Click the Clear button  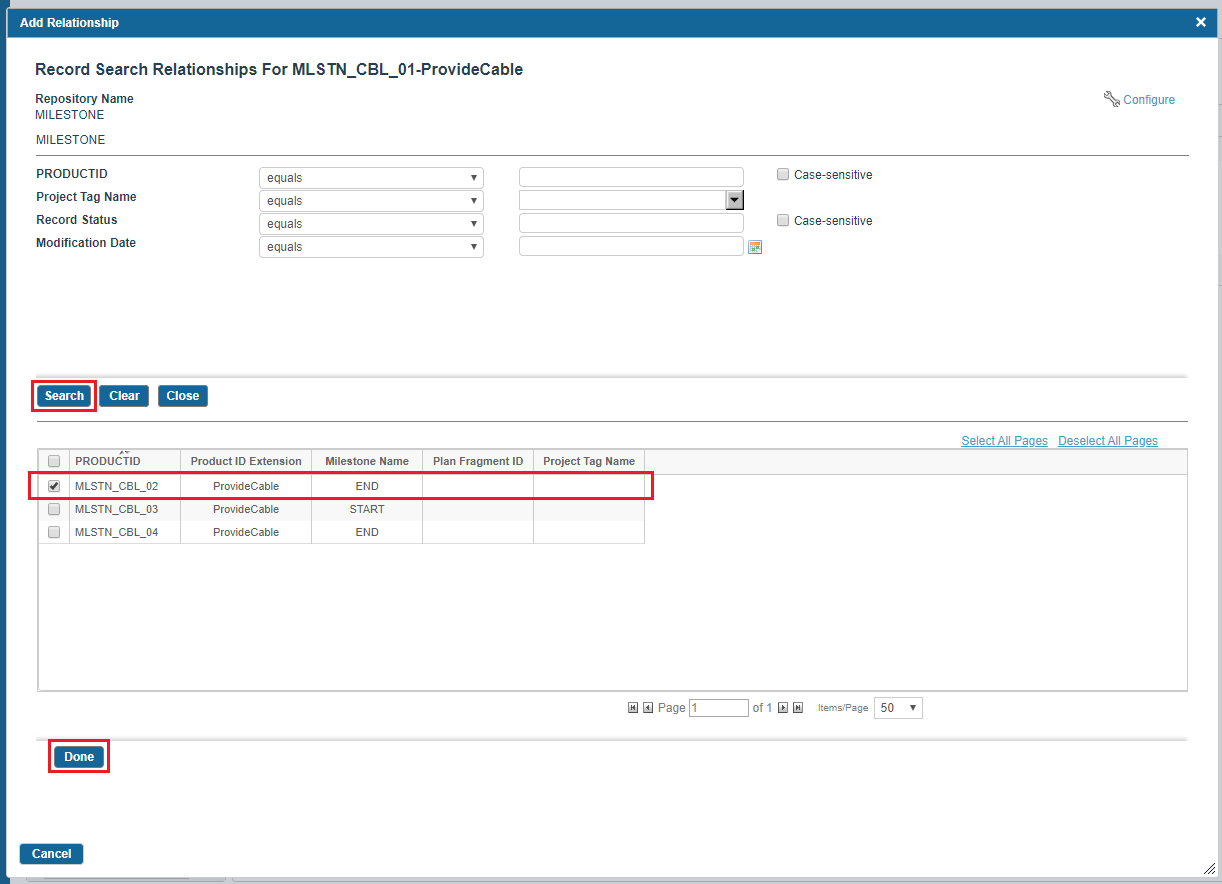tap(125, 396)
